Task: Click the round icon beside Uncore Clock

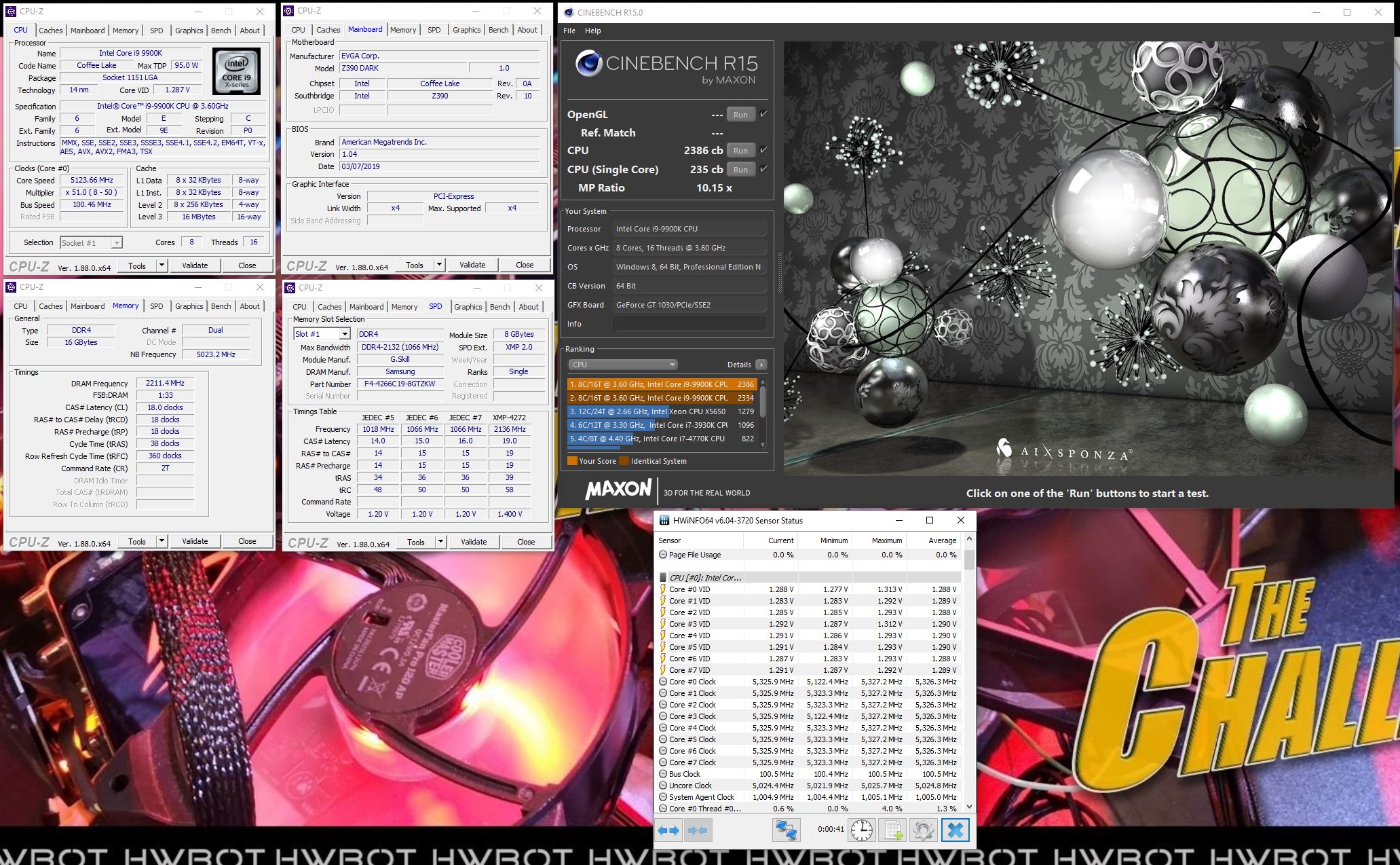Action: point(663,786)
